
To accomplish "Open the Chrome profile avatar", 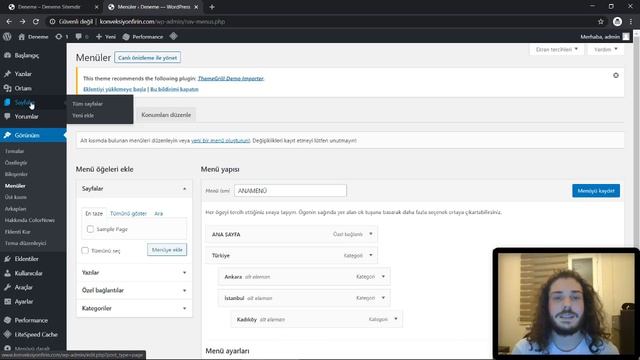I will click(x=617, y=22).
